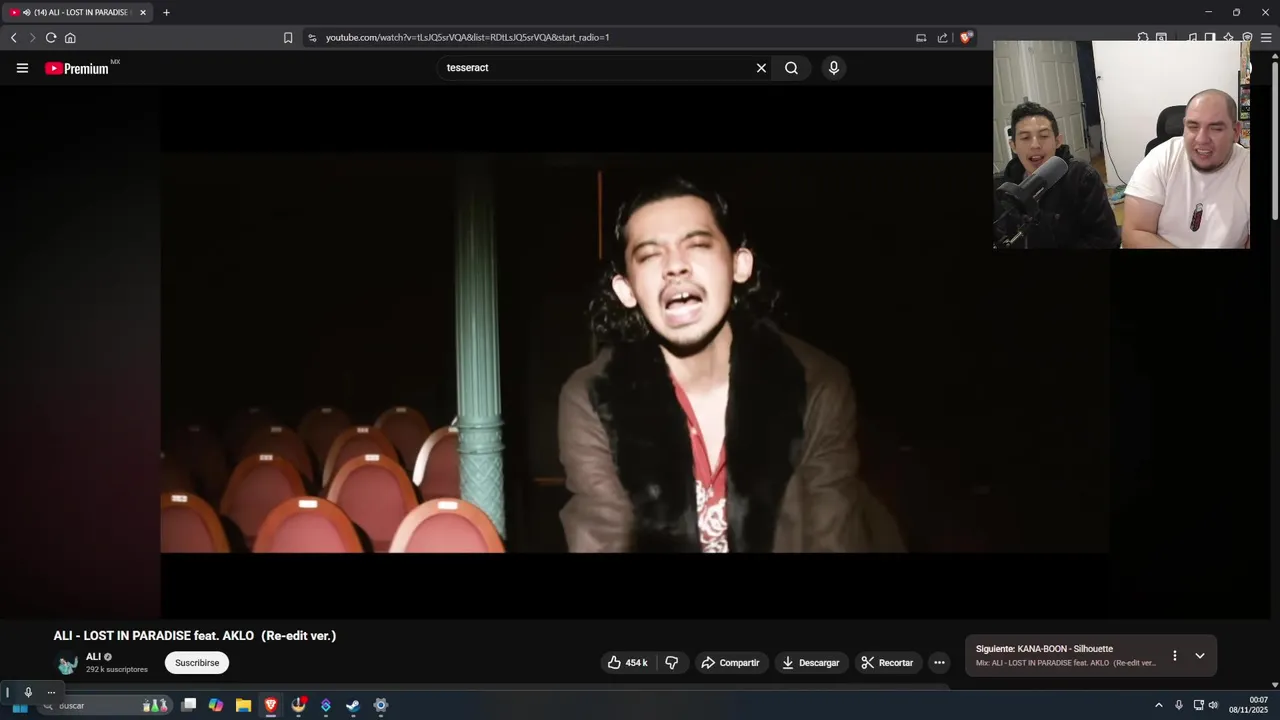Clear the tesseract search query
1280x720 pixels.
[761, 68]
